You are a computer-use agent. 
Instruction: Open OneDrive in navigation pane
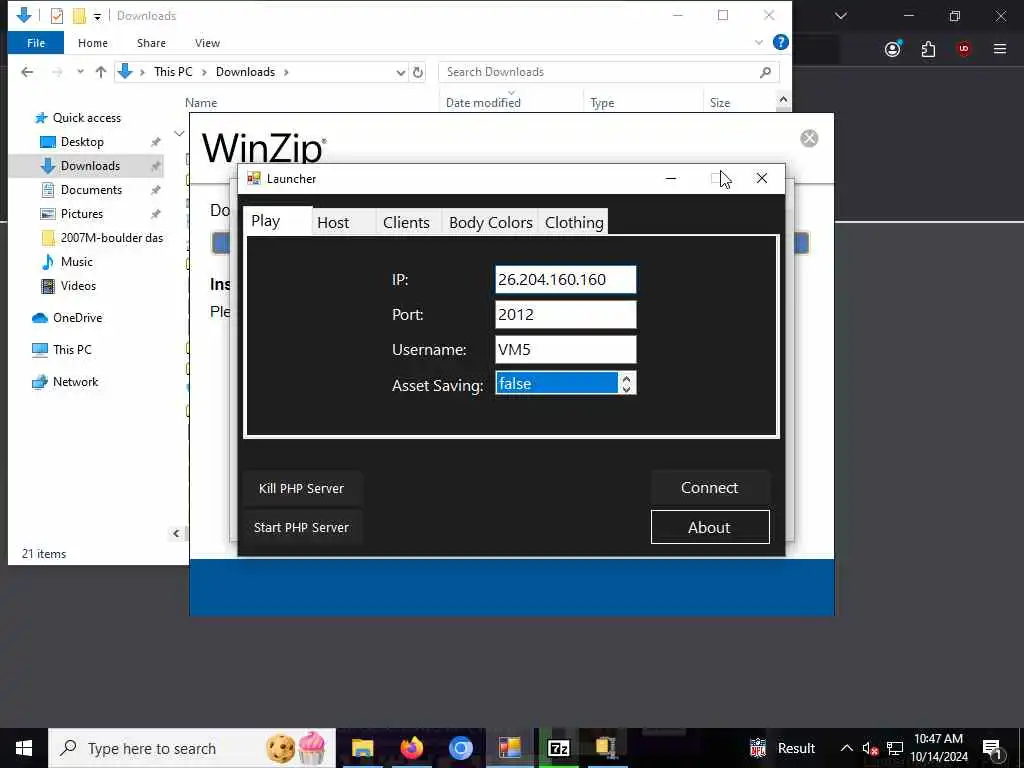point(77,317)
